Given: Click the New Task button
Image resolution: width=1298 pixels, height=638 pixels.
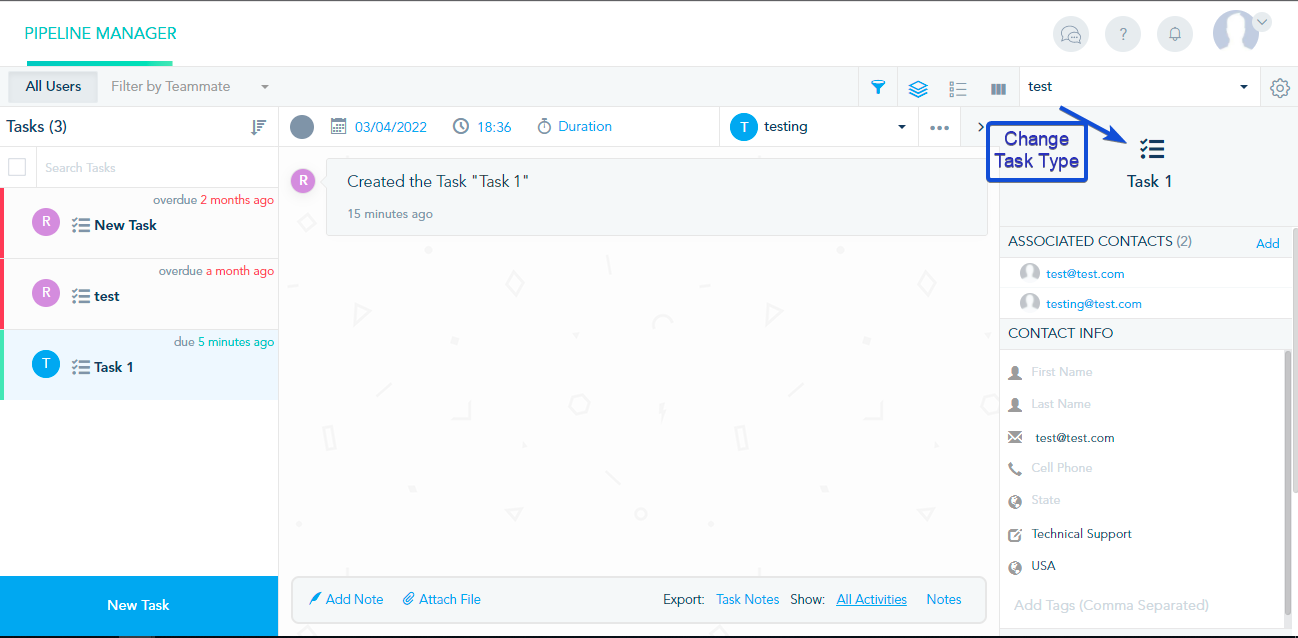Looking at the screenshot, I should 139,605.
